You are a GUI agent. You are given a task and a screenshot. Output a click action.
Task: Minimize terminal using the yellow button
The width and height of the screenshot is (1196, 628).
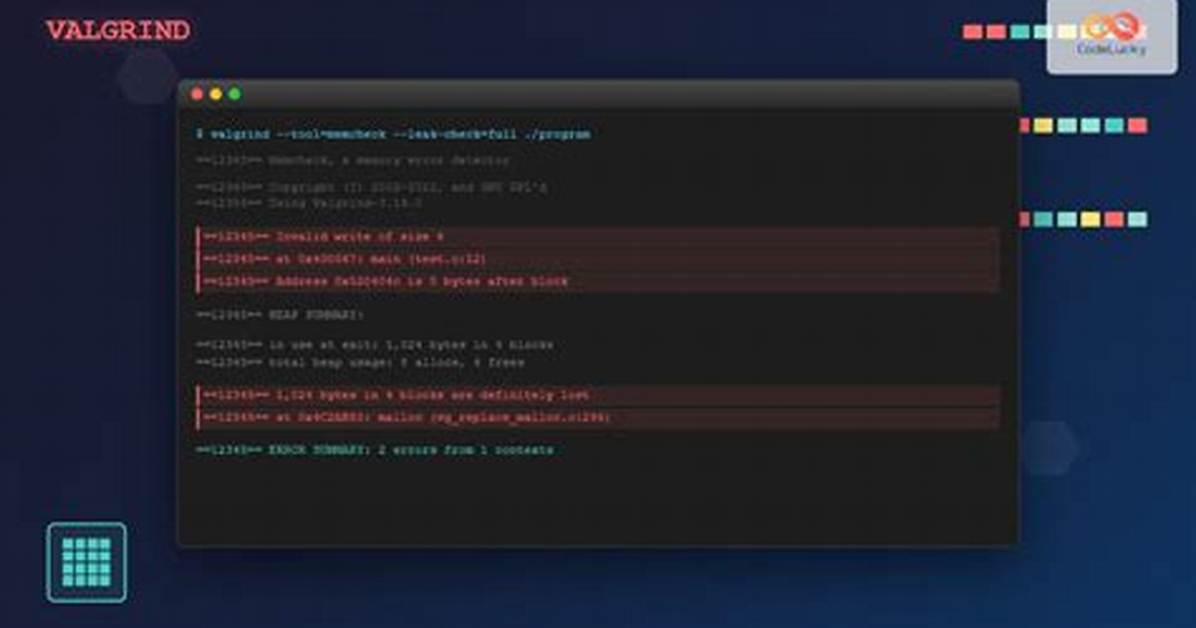216,94
